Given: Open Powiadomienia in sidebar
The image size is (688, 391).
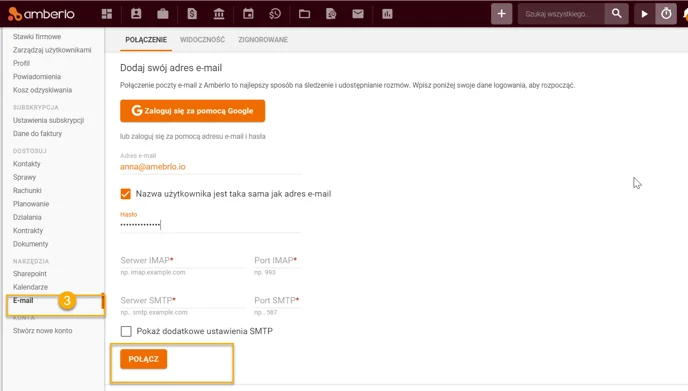Looking at the screenshot, I should [x=36, y=76].
